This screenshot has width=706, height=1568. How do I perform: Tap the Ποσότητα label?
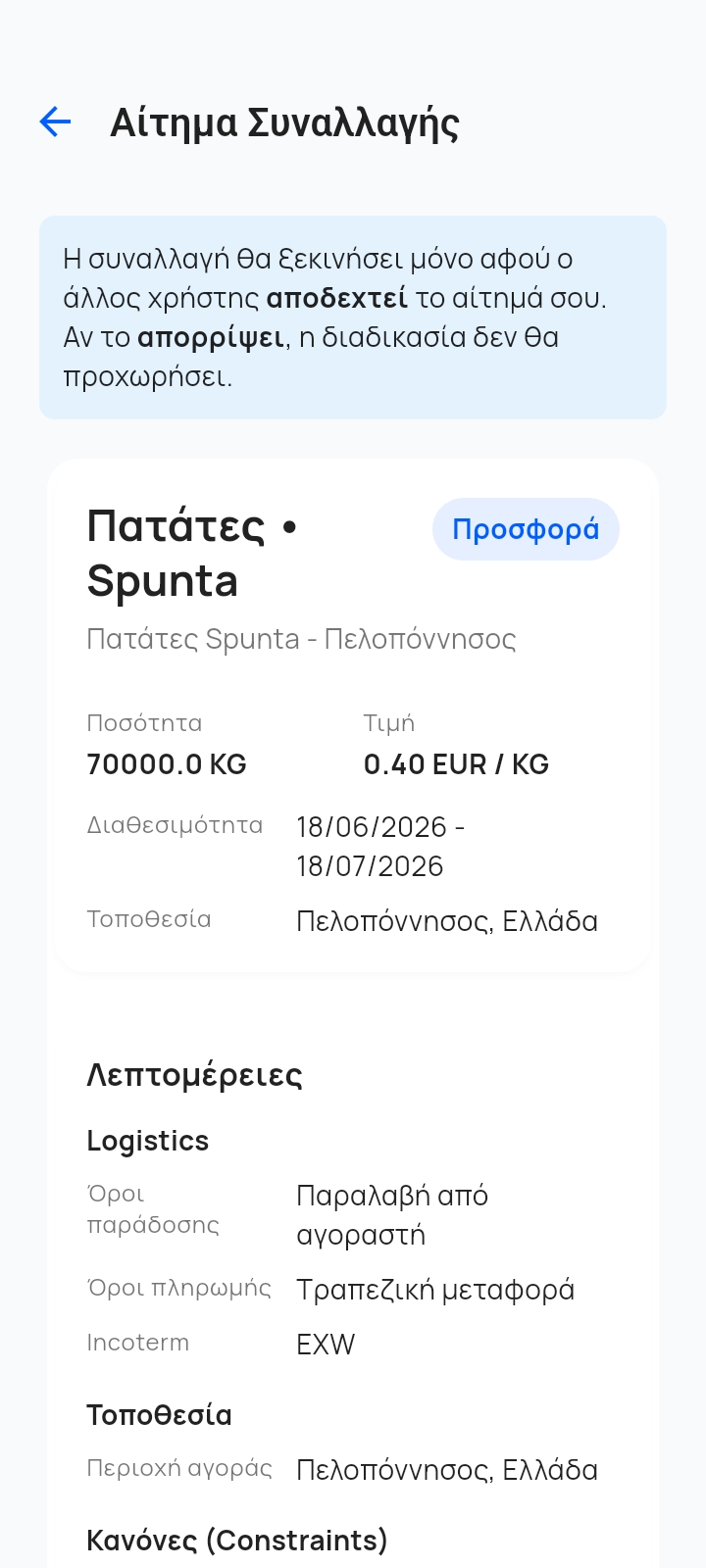[144, 723]
